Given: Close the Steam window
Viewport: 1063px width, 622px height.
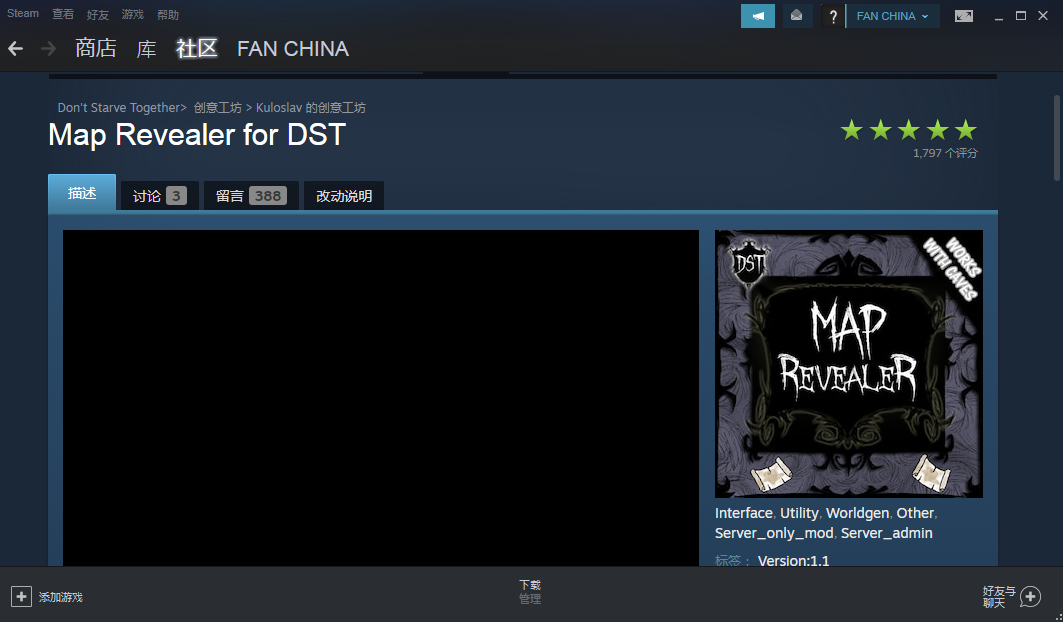Looking at the screenshot, I should click(1043, 16).
